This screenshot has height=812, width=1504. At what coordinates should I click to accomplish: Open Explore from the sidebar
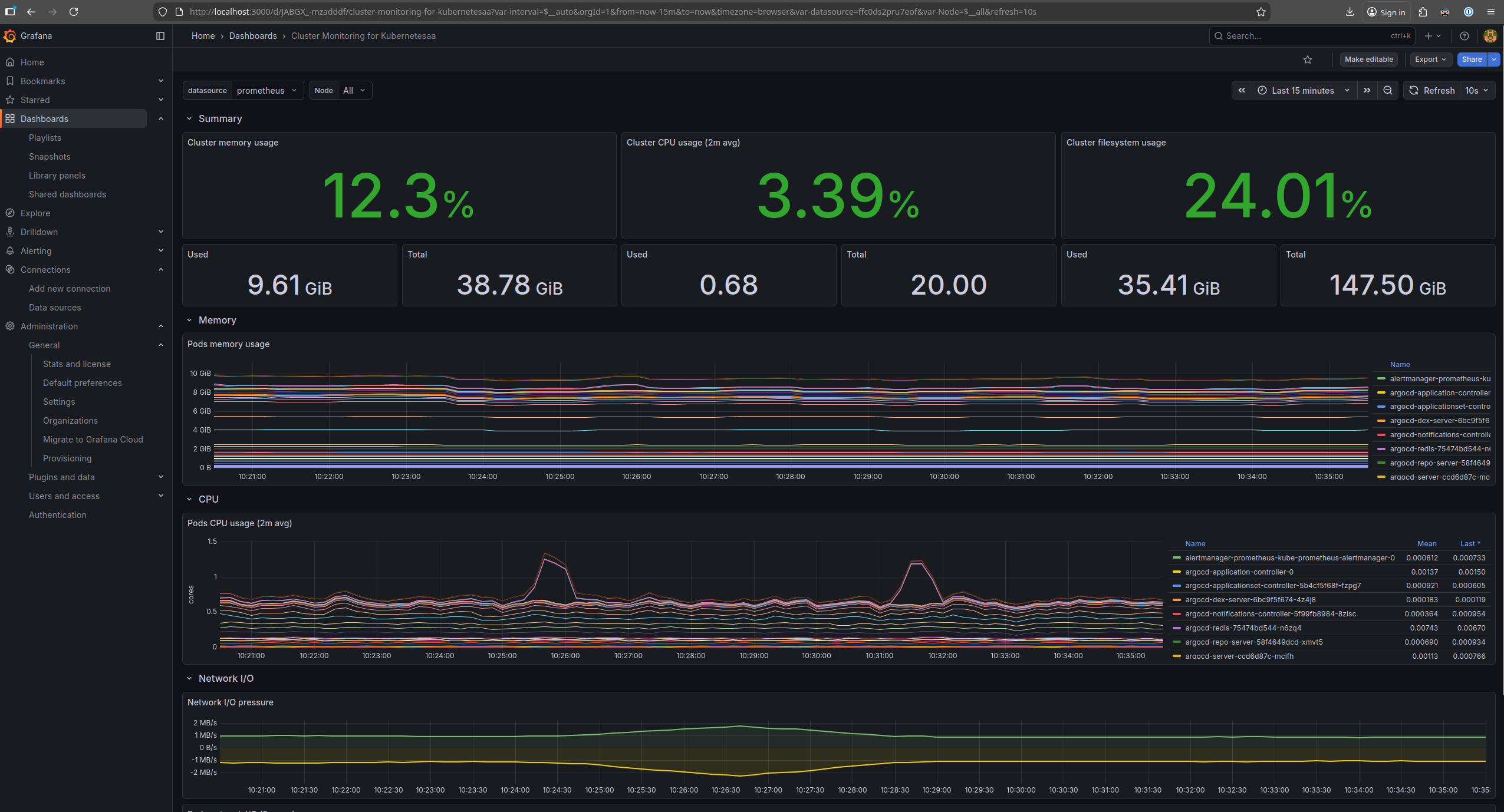(35, 213)
